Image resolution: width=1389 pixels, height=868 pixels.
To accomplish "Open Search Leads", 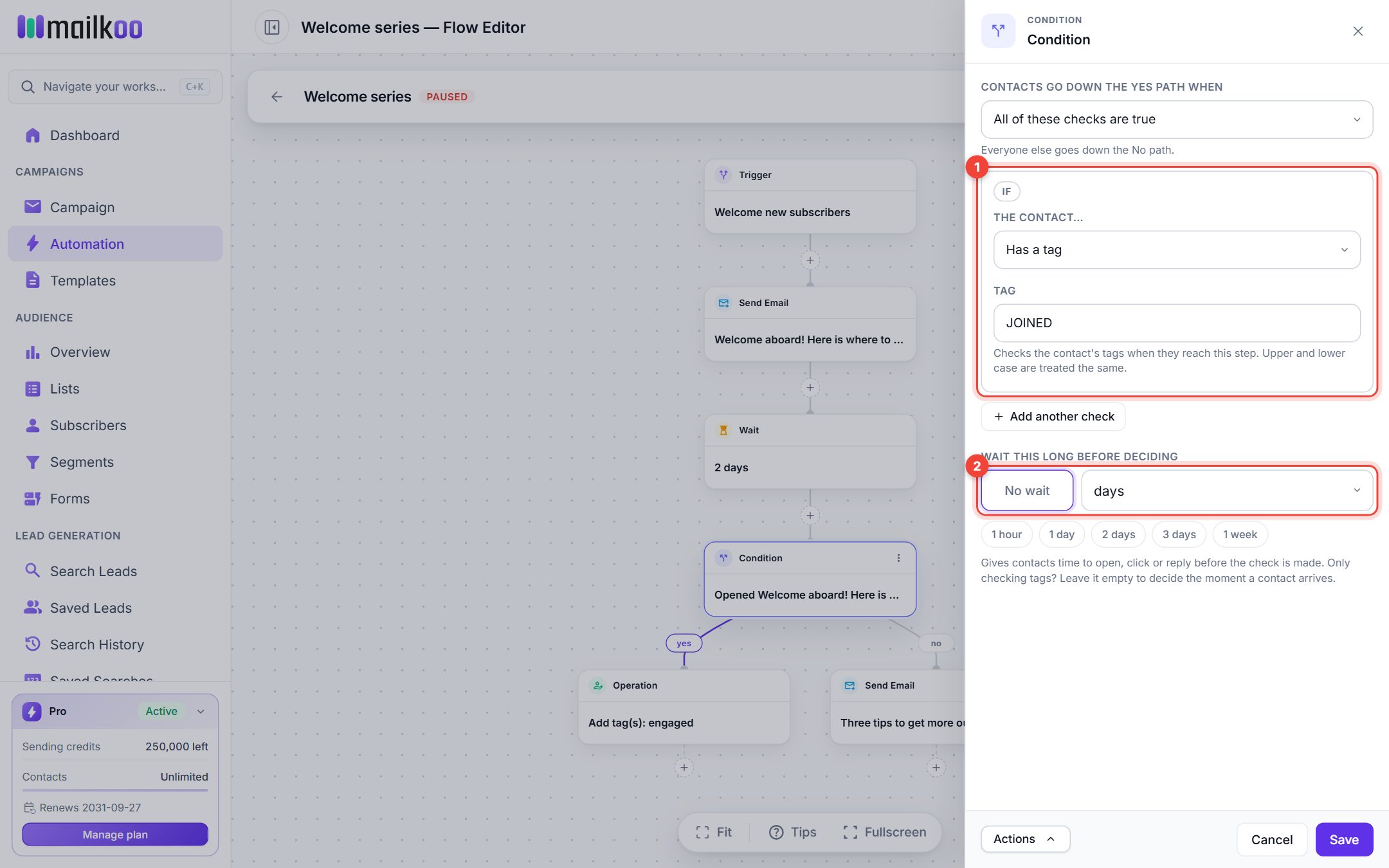I will (x=115, y=571).
